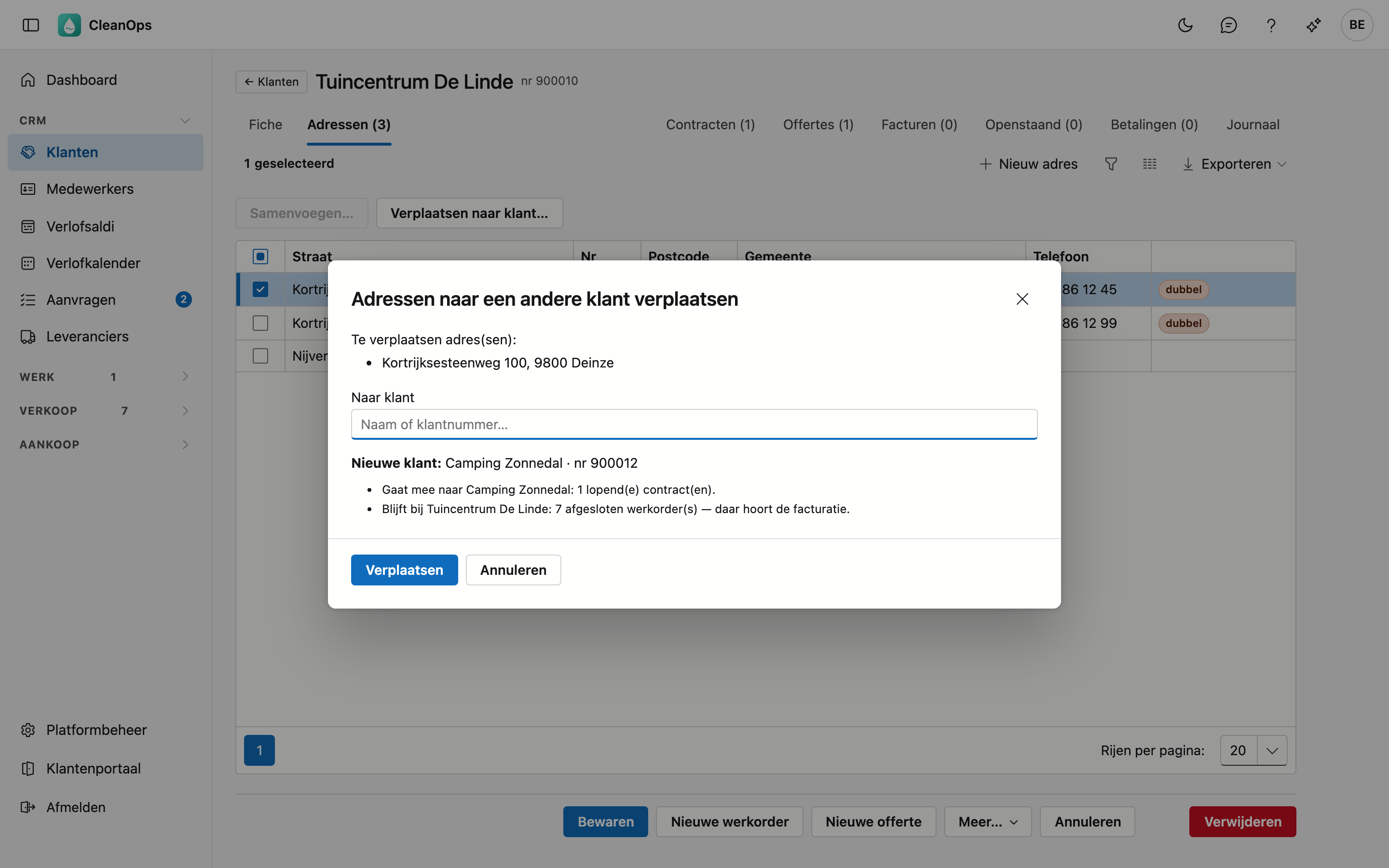
Task: Switch to the Contracten (1) tab
Action: pos(710,124)
